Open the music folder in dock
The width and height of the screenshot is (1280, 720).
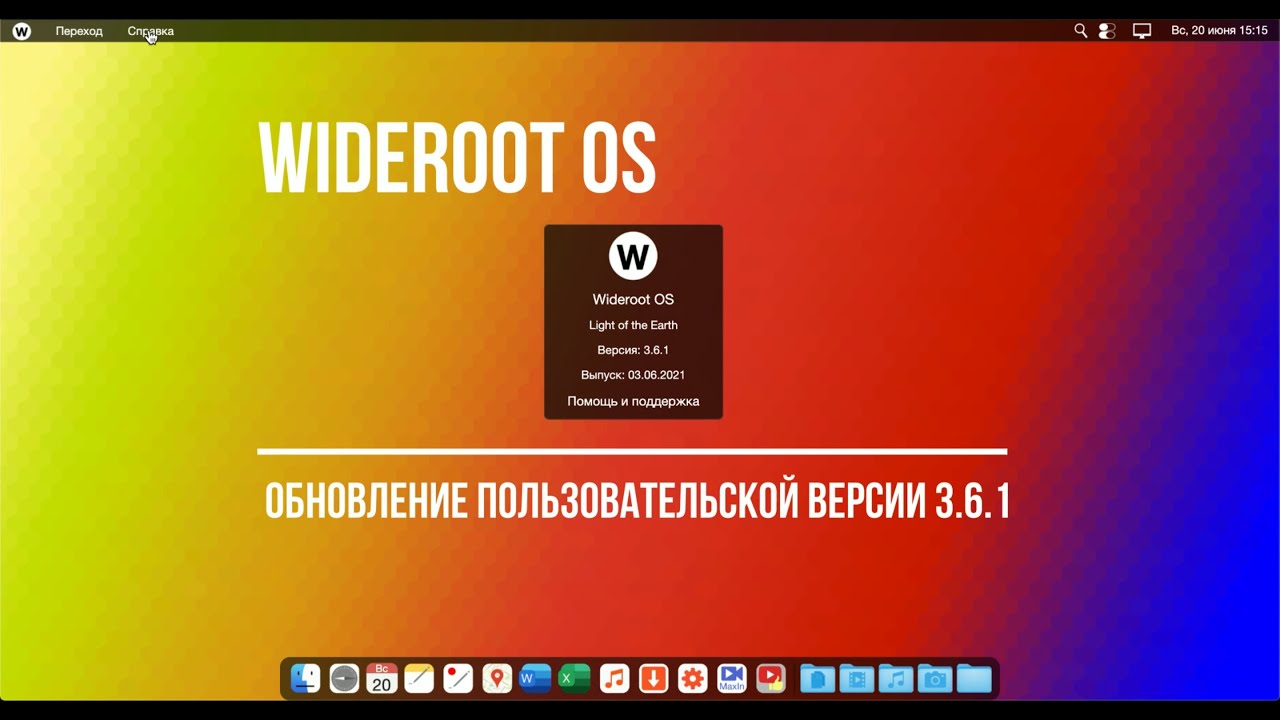pos(896,679)
